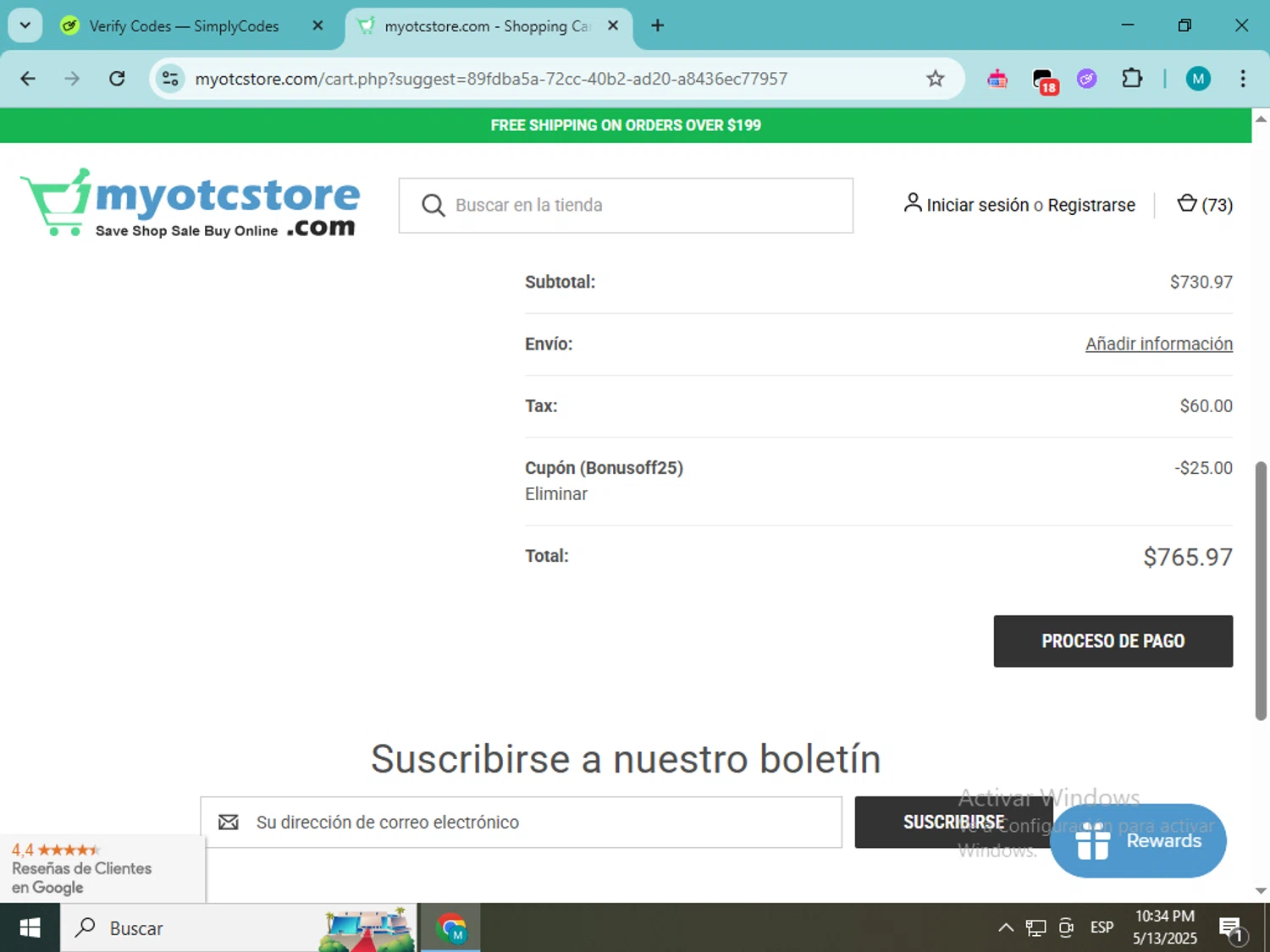Click the PROCESO DE PAGO button
The height and width of the screenshot is (952, 1270).
tap(1113, 641)
